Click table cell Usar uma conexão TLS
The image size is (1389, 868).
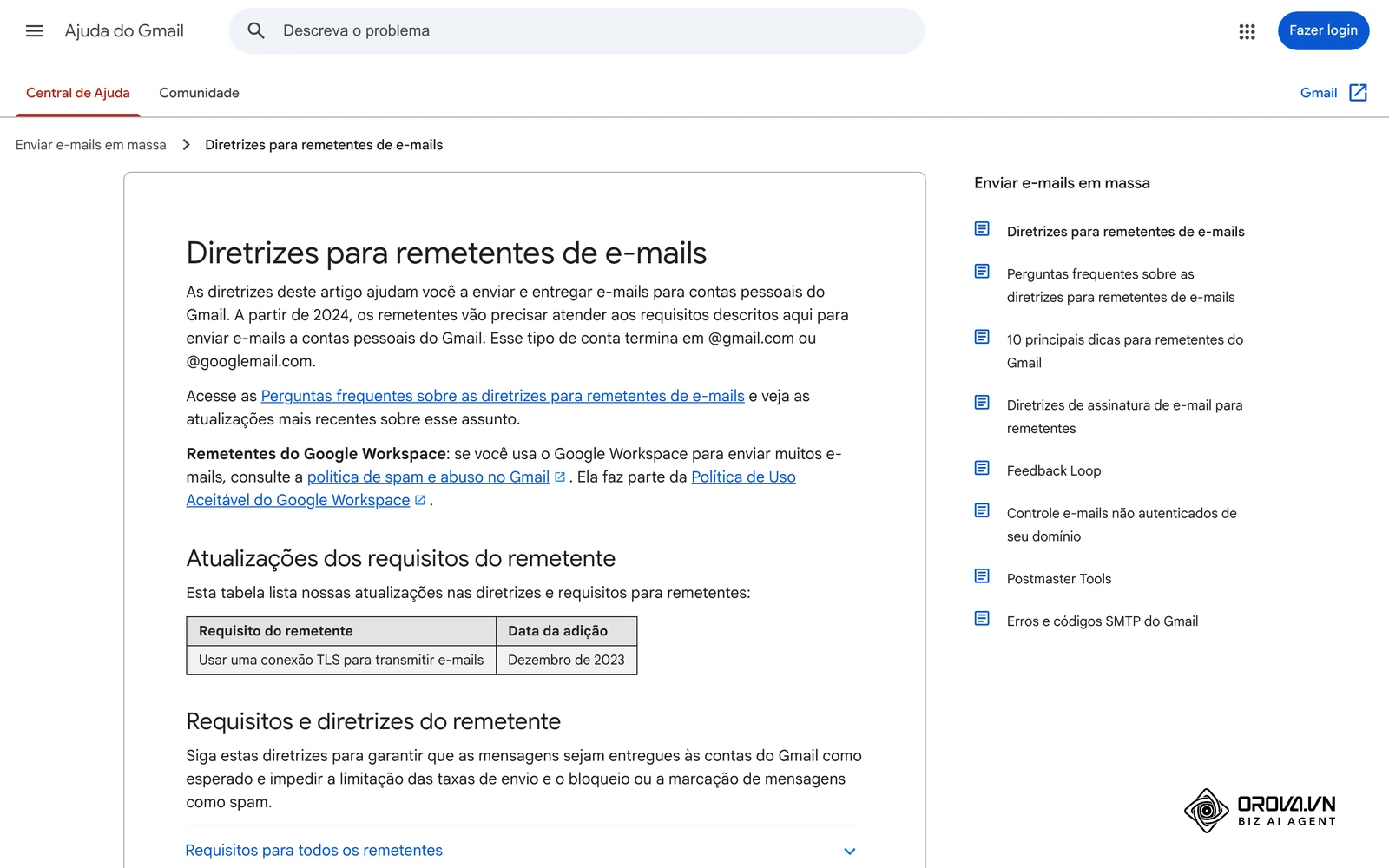341,660
